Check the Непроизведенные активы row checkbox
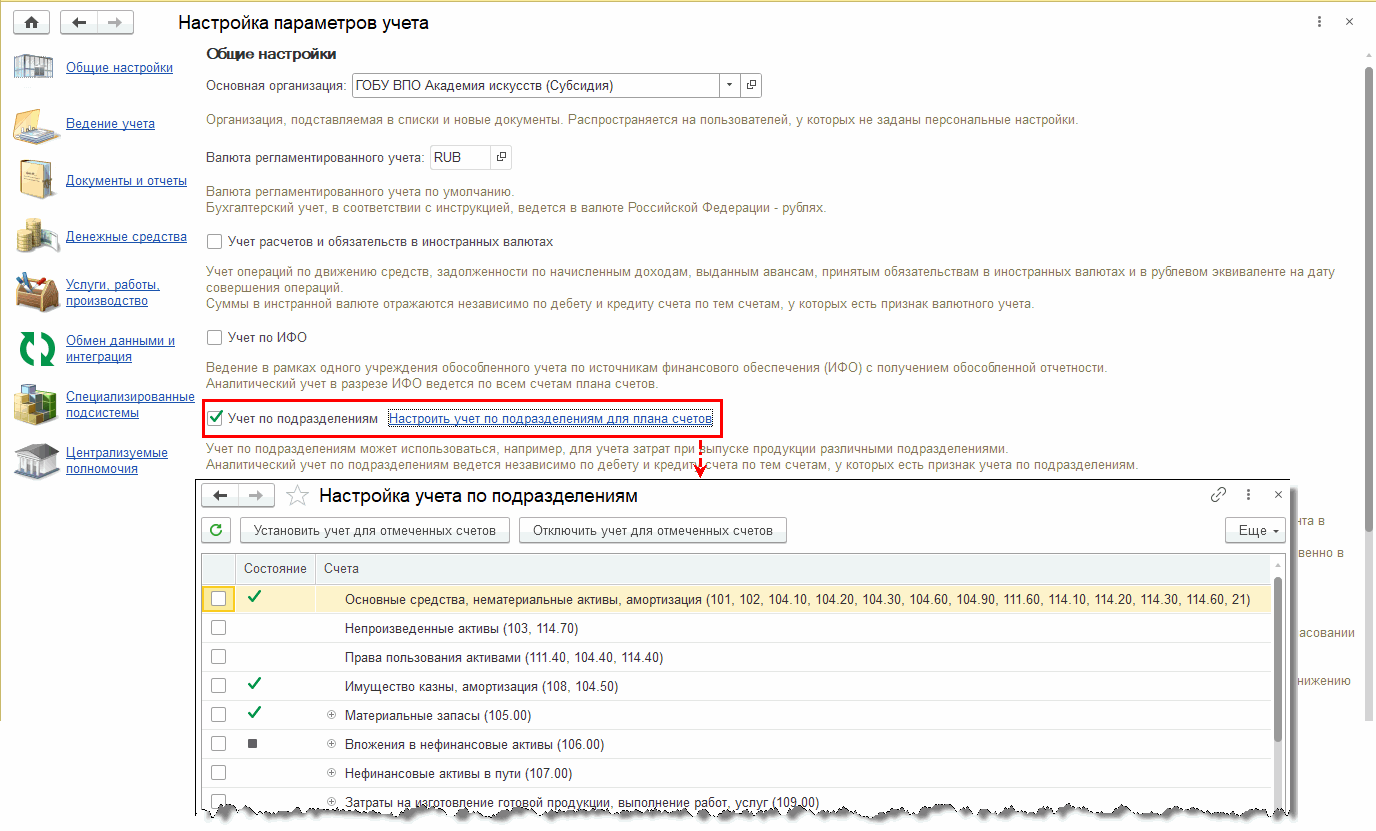The image size is (1376, 831). (x=218, y=628)
